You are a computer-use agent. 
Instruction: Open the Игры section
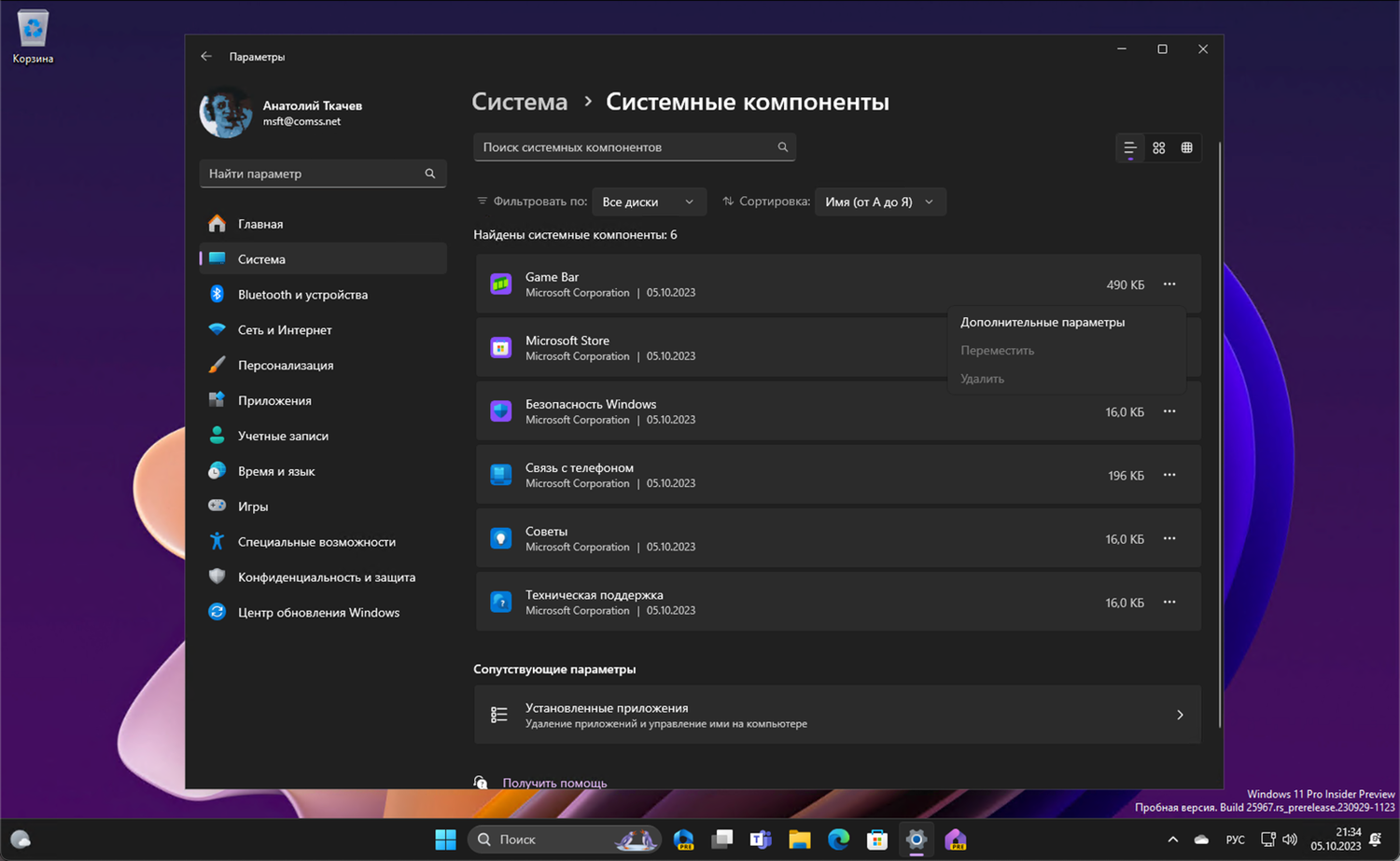click(x=323, y=507)
